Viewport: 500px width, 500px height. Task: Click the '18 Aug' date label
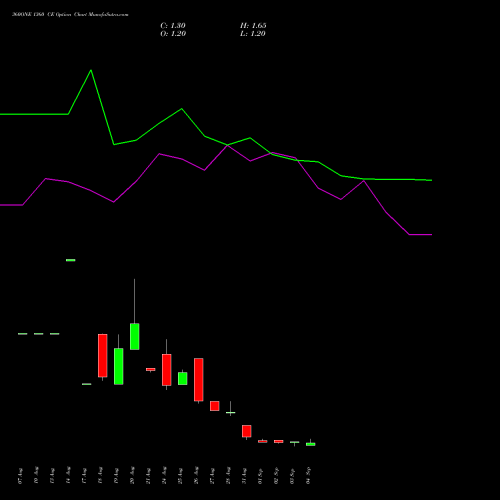[x=100, y=476]
